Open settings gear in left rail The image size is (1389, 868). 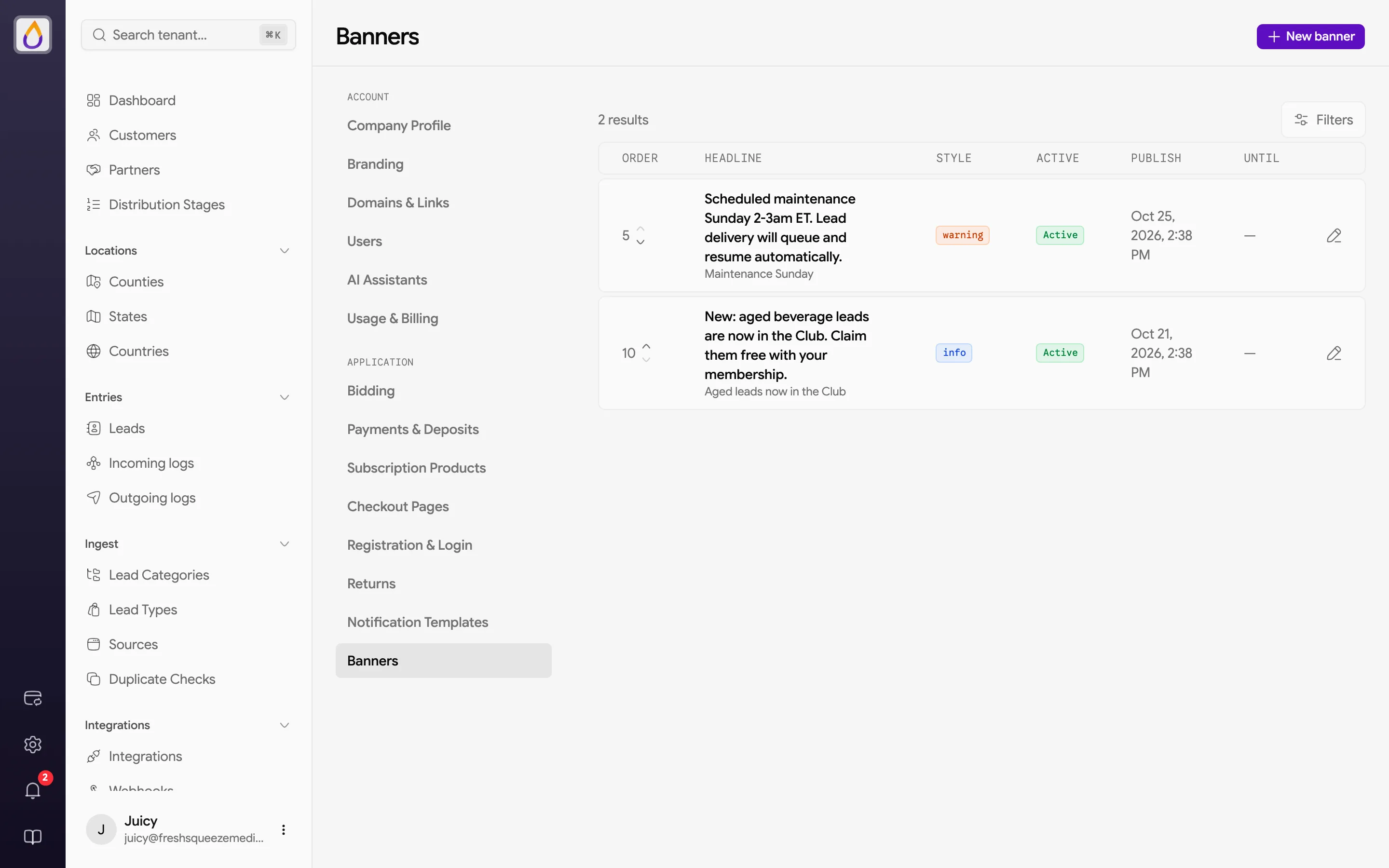[x=33, y=745]
